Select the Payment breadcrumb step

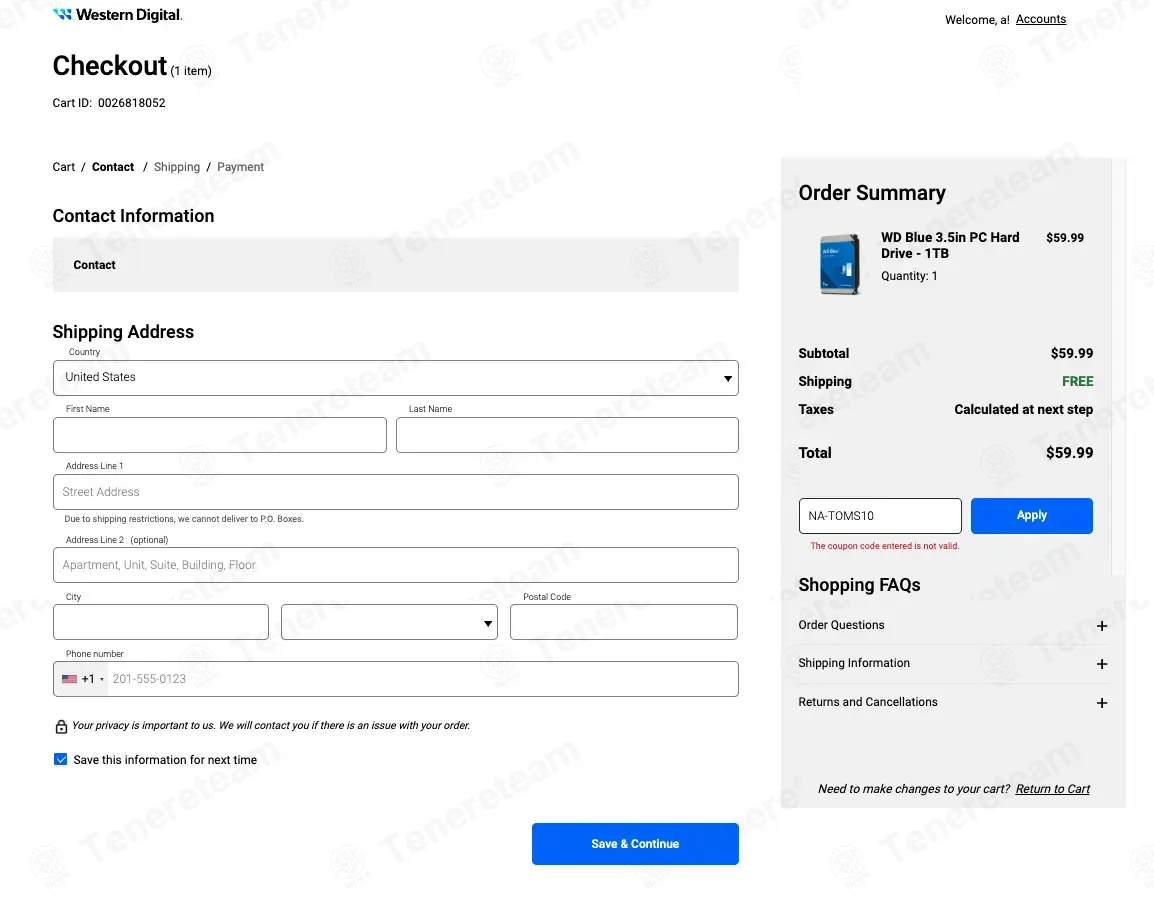point(240,167)
